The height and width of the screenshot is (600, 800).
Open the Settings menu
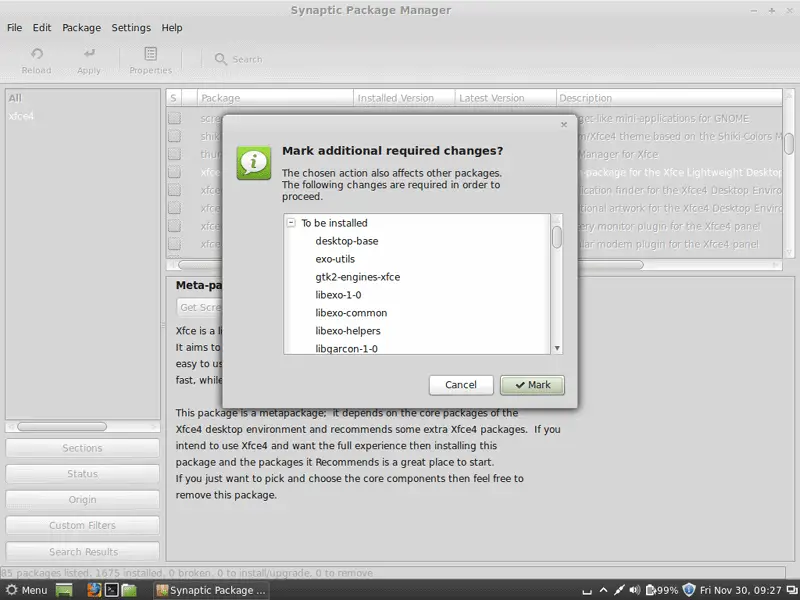(131, 28)
